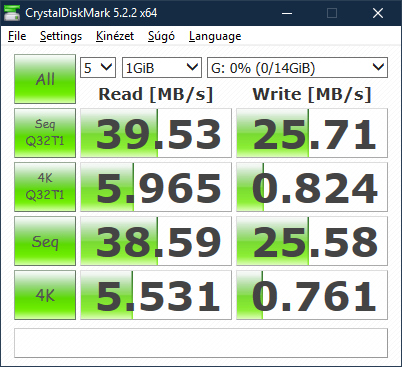Viewport: 402px width, 367px height.
Task: Open the G: drive selection dropdown
Action: pyautogui.click(x=297, y=68)
